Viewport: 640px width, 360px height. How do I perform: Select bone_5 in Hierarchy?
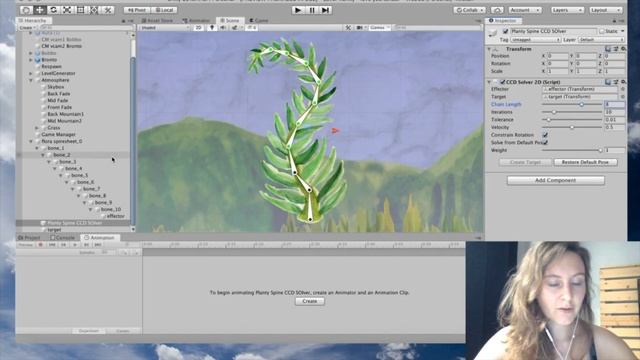point(79,175)
